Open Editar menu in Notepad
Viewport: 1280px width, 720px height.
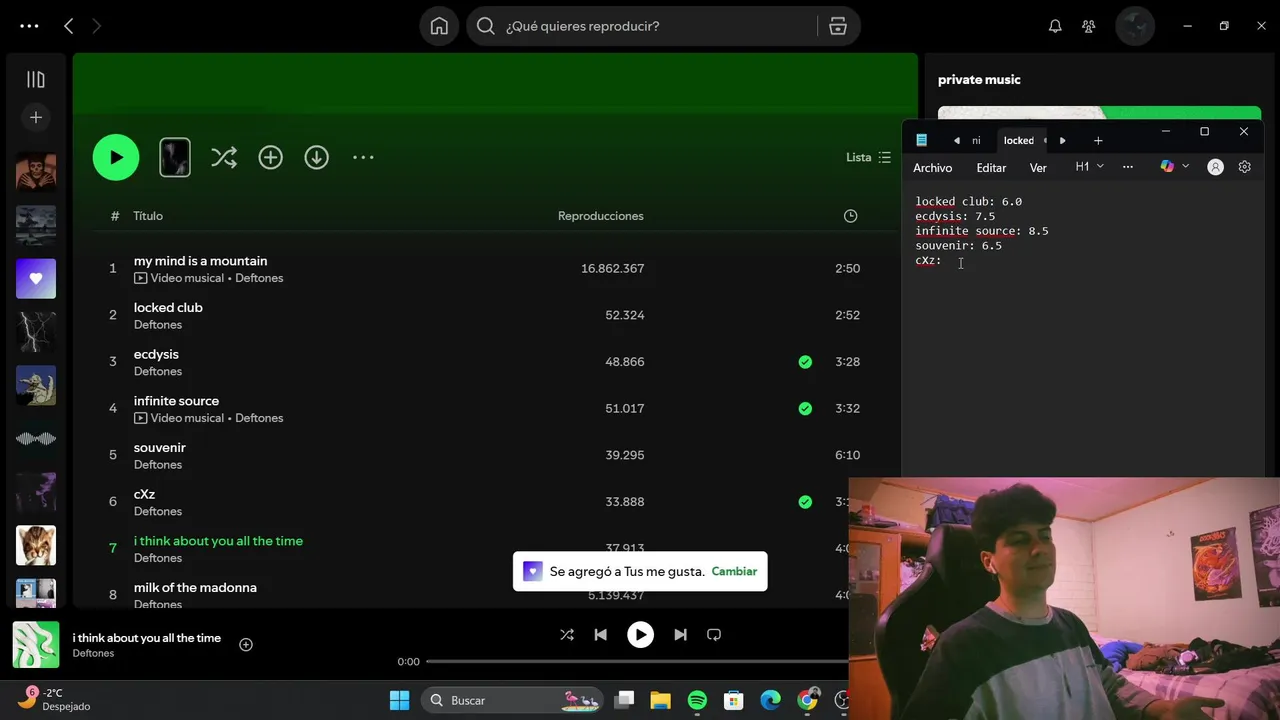pyautogui.click(x=991, y=168)
